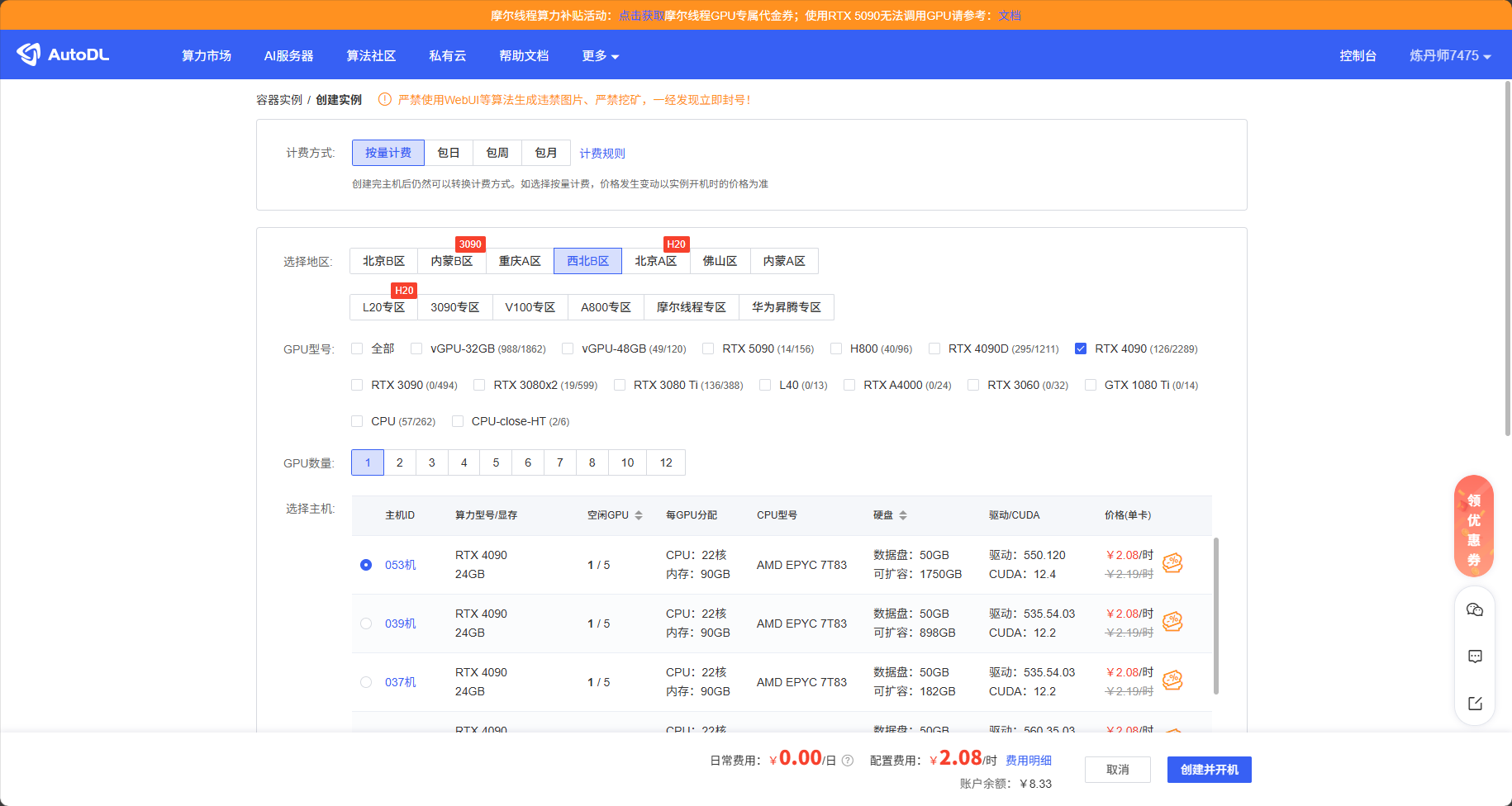This screenshot has height=806, width=1512.
Task: Select region 华为昇腾专区
Action: (x=787, y=307)
